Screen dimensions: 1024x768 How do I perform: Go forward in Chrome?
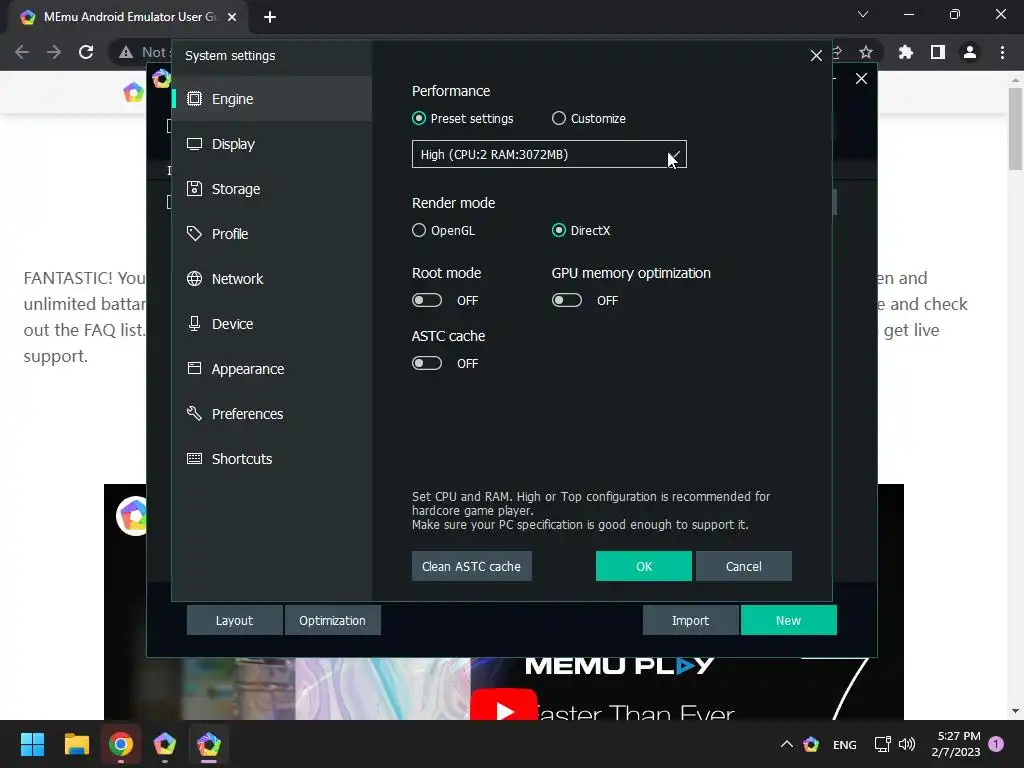(54, 52)
